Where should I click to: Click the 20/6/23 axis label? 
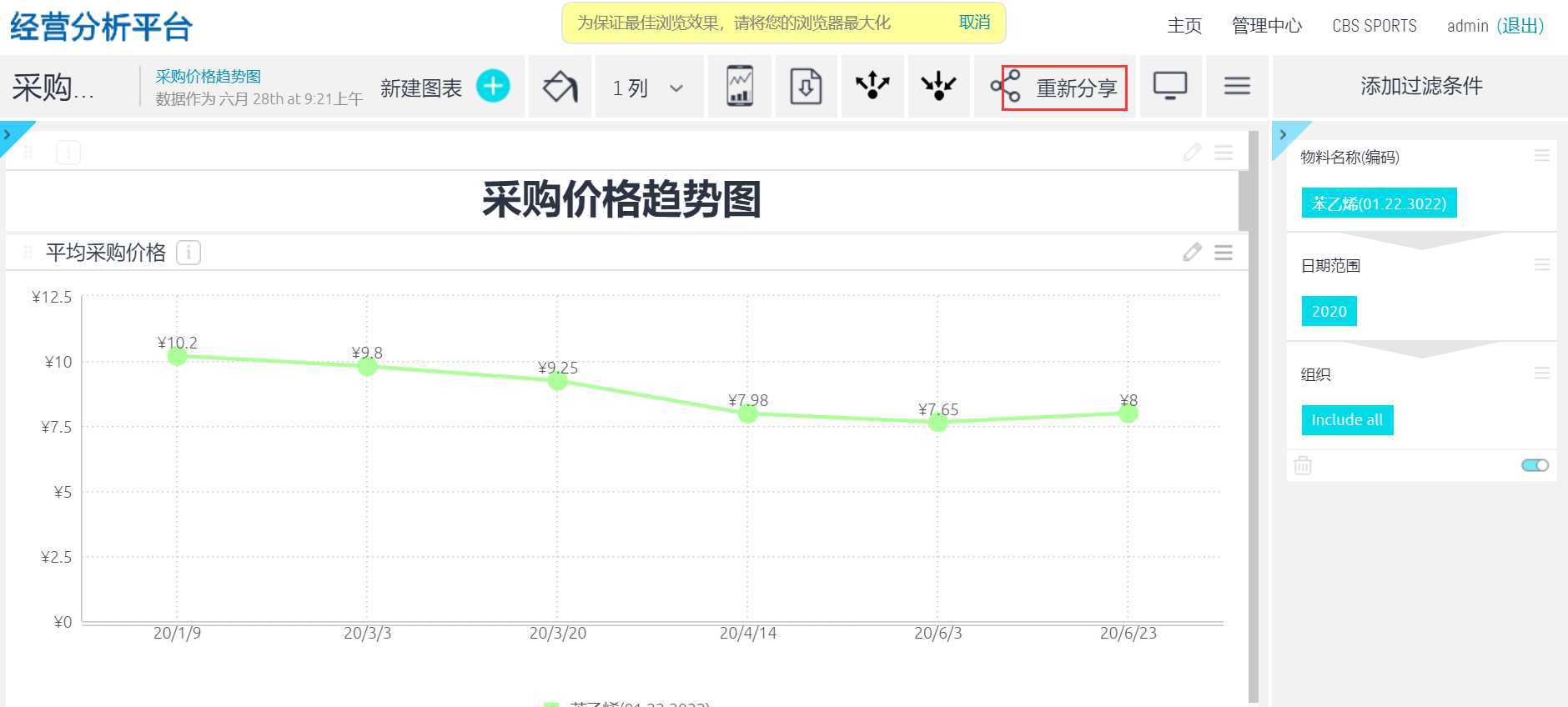coord(1128,633)
